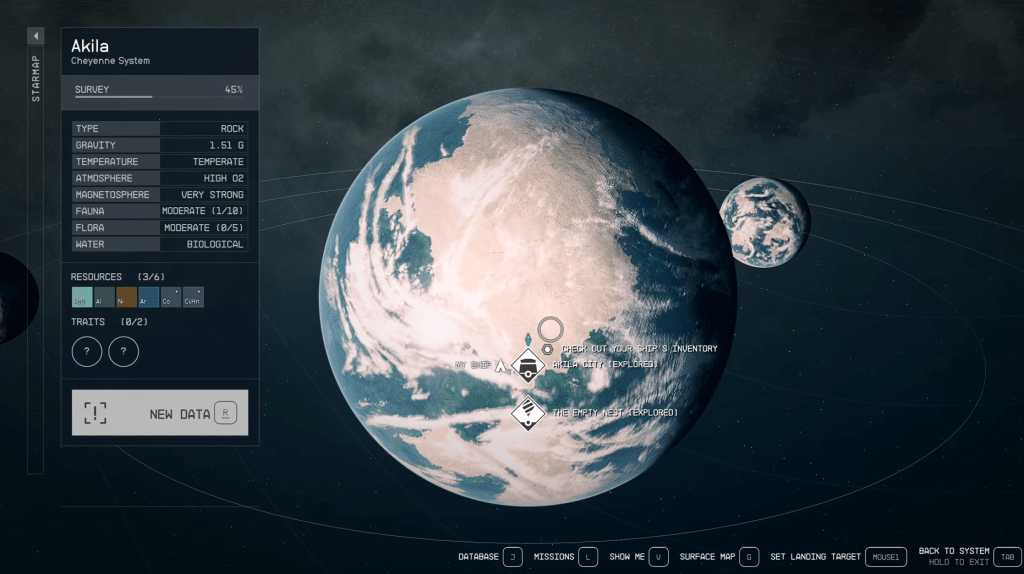Click the Akila planet title

[x=89, y=46]
